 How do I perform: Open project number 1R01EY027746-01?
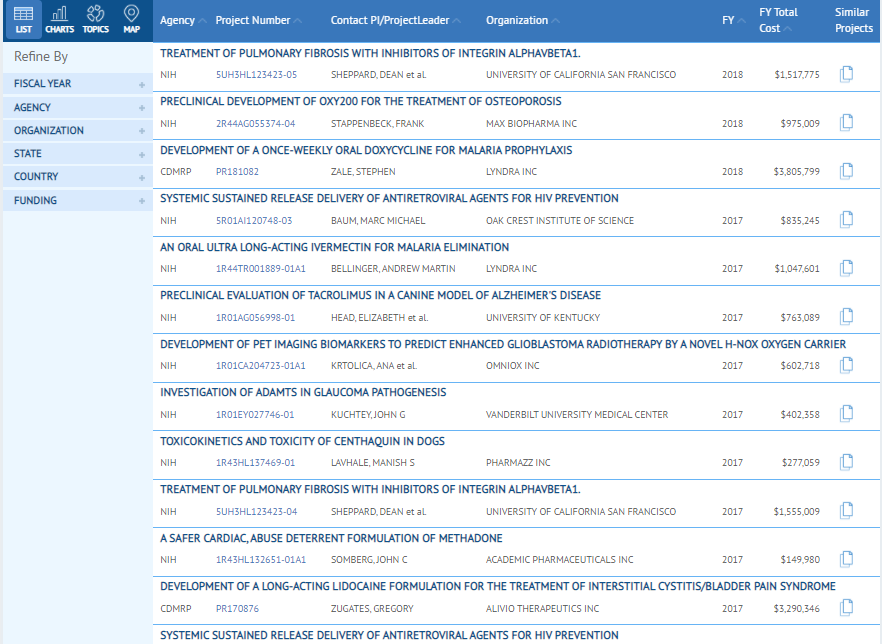[x=255, y=415]
